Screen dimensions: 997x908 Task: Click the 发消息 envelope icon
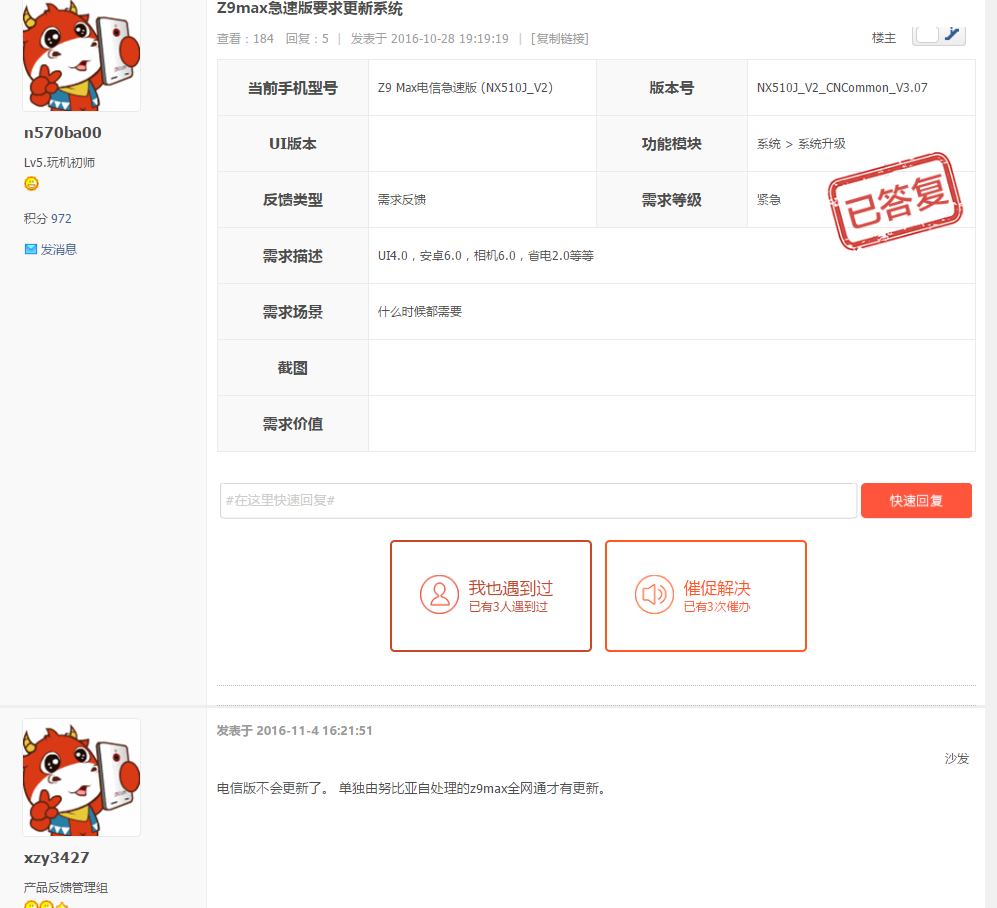click(x=31, y=249)
